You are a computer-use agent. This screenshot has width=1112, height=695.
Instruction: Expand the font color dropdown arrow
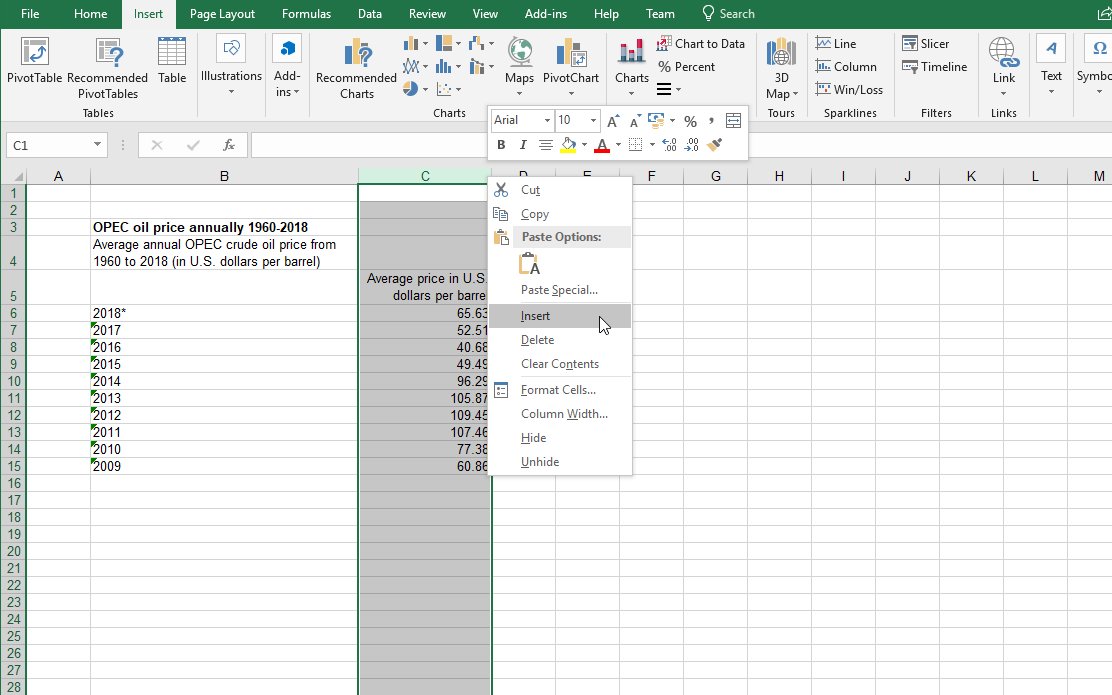point(618,145)
